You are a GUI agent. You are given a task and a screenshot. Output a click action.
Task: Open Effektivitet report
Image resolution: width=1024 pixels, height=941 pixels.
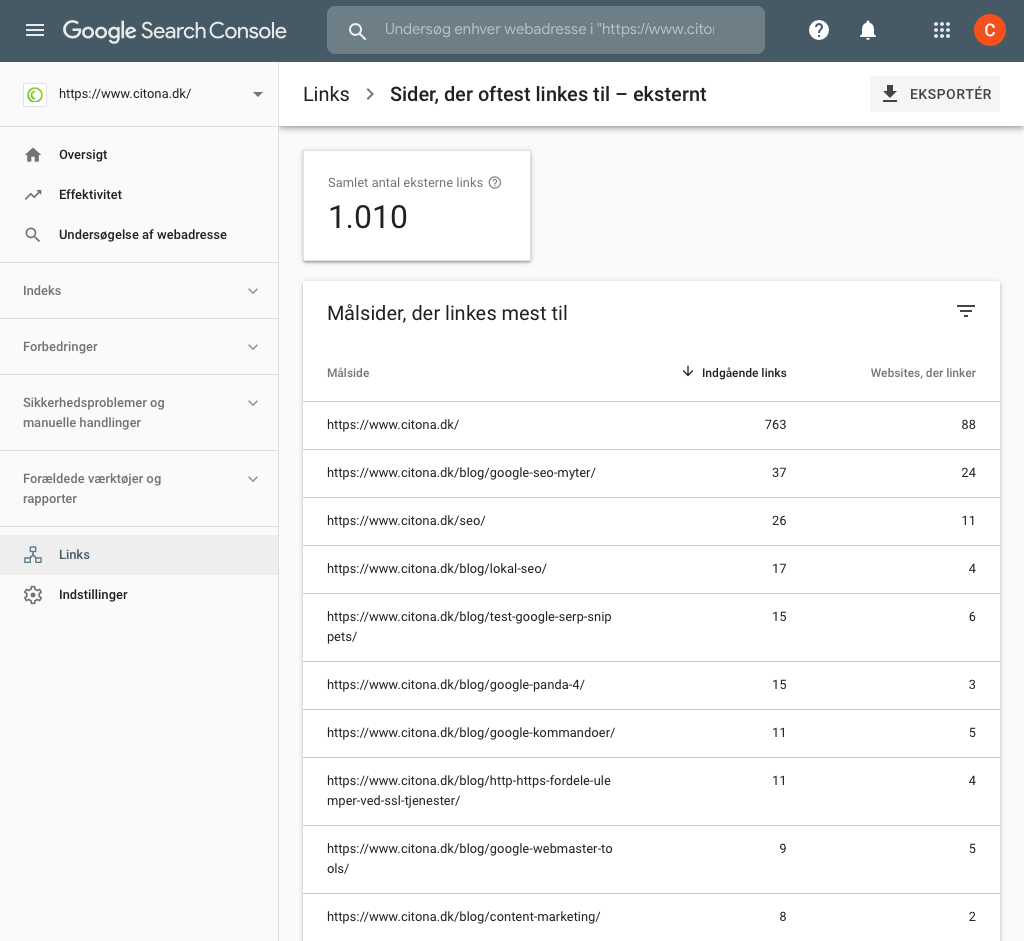(139, 195)
